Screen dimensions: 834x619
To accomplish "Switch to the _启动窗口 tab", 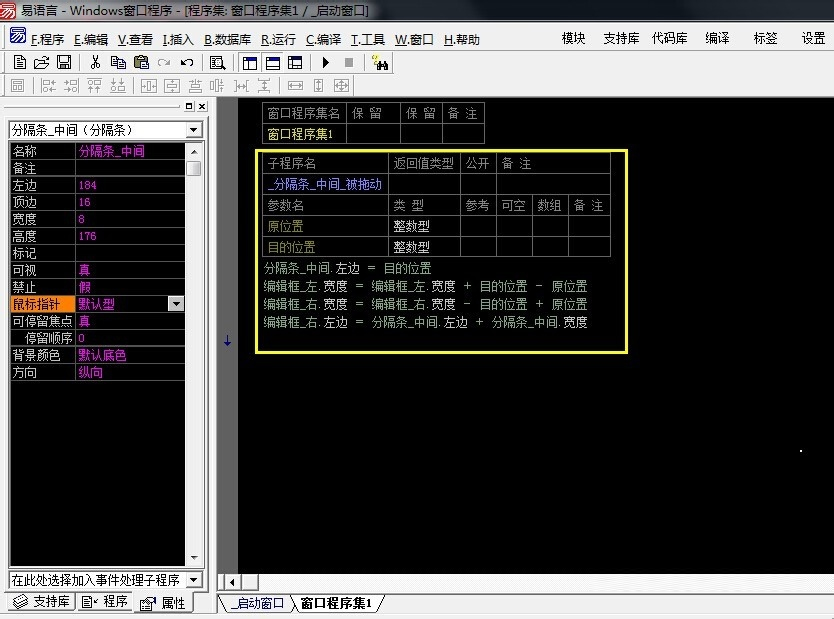I will pyautogui.click(x=256, y=603).
